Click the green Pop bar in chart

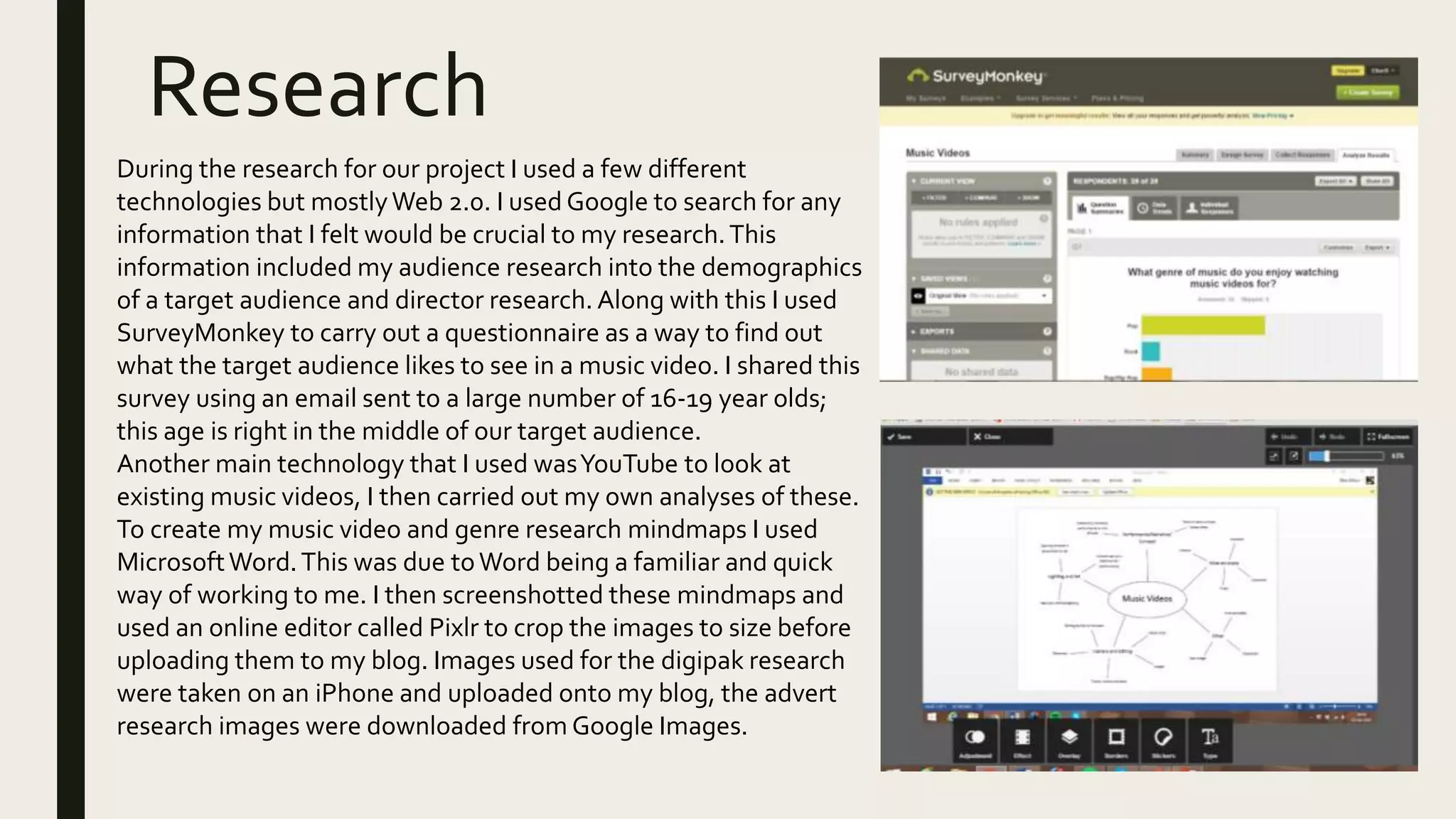1203,326
